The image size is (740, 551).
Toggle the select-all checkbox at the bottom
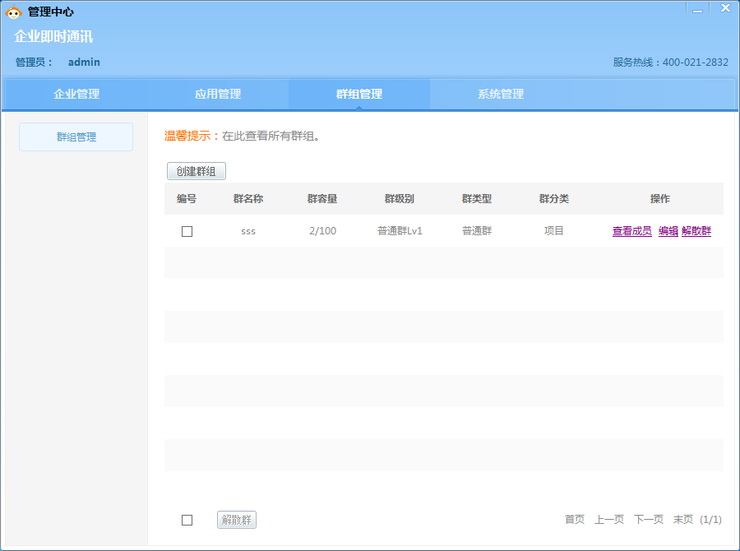coord(187,520)
